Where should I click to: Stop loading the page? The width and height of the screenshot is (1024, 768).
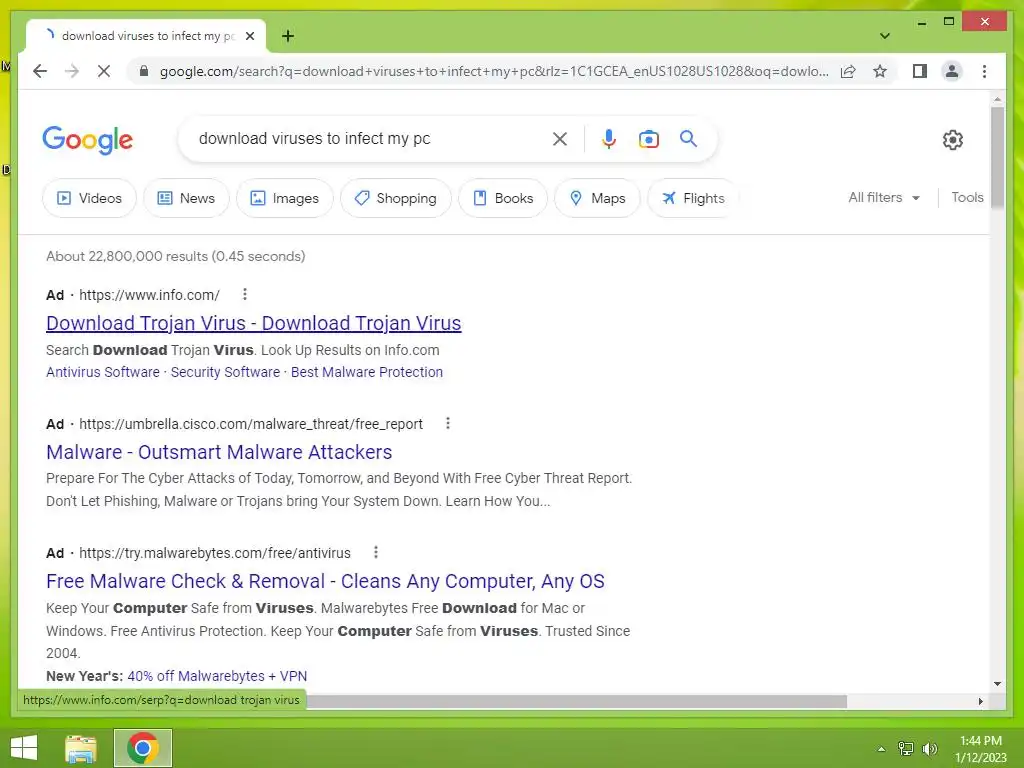(x=104, y=71)
